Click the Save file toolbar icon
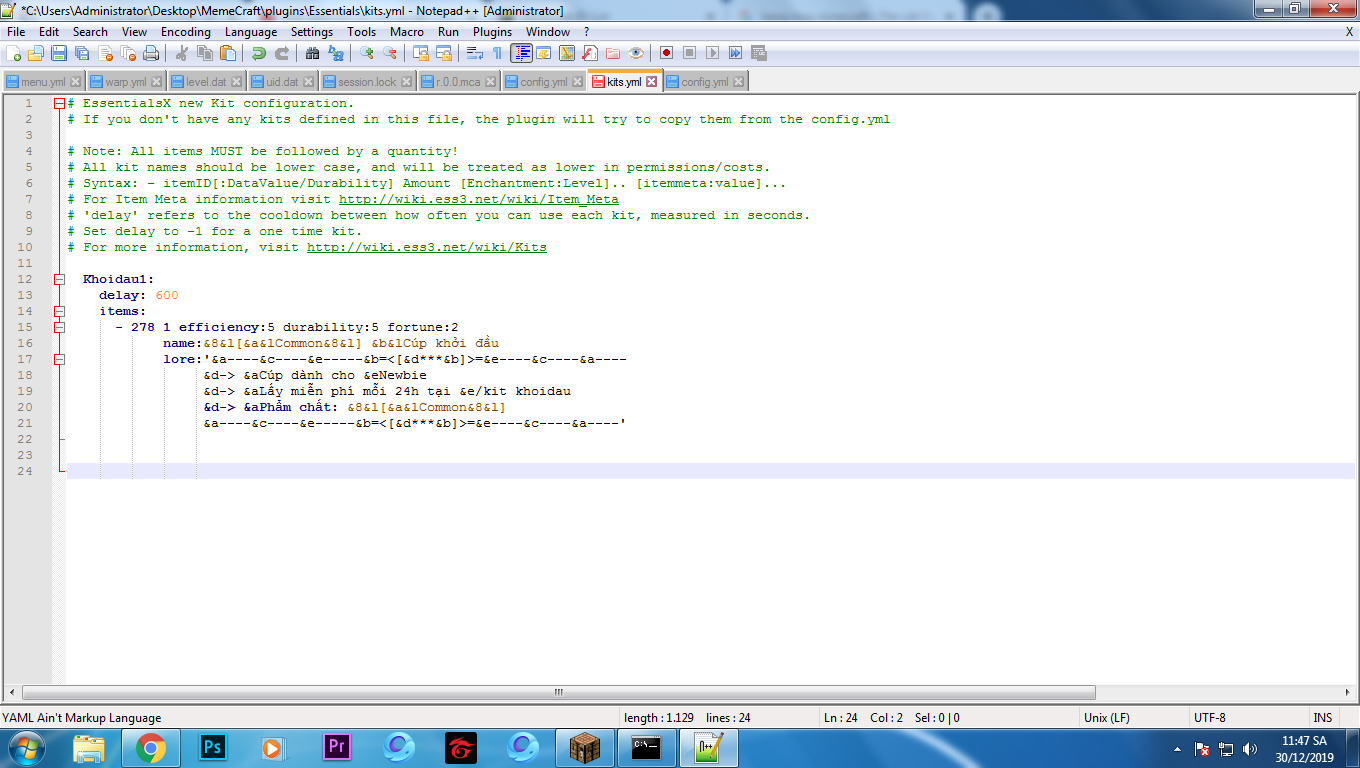 (59, 53)
